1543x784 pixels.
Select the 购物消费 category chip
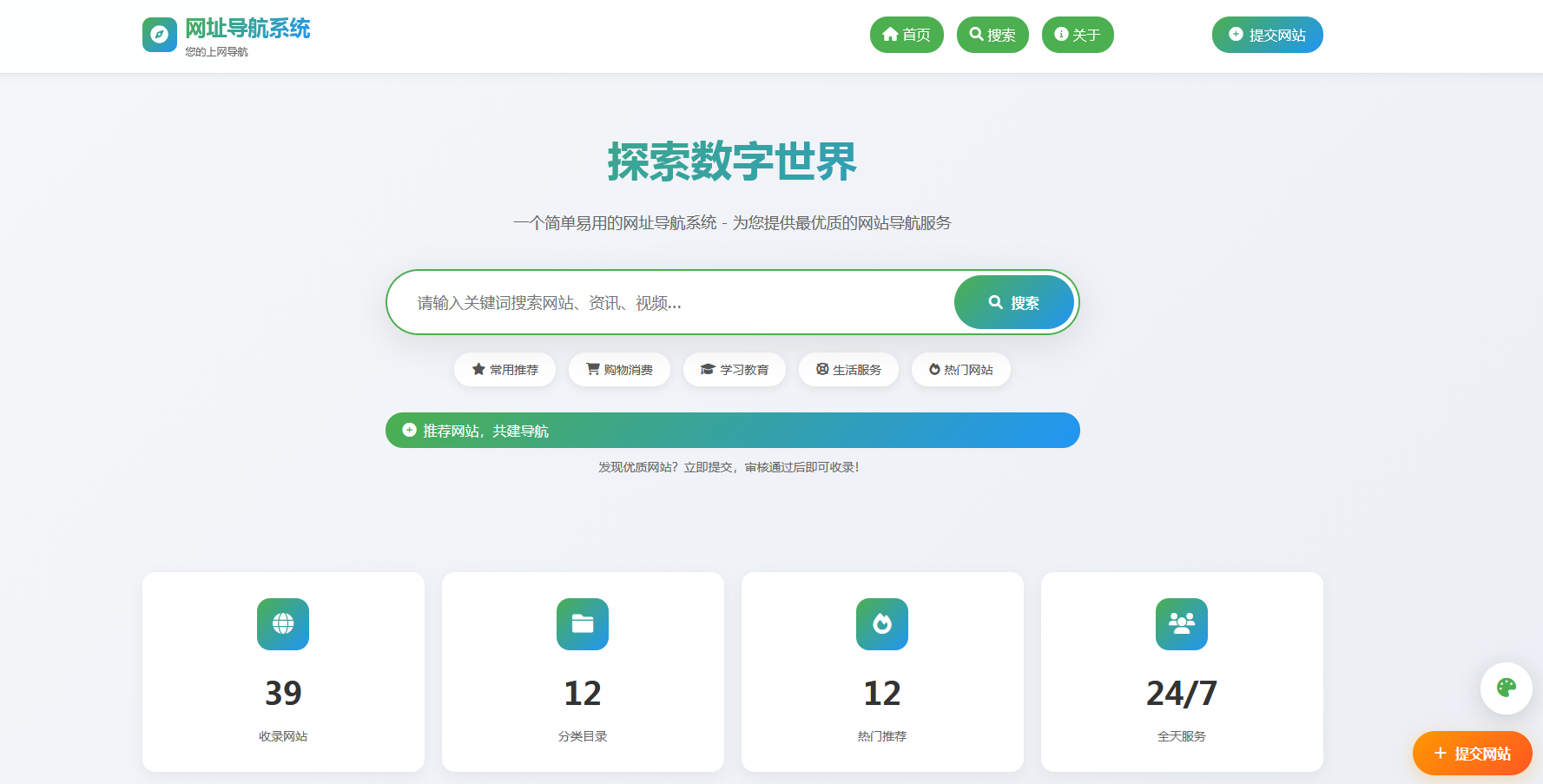[x=619, y=369]
